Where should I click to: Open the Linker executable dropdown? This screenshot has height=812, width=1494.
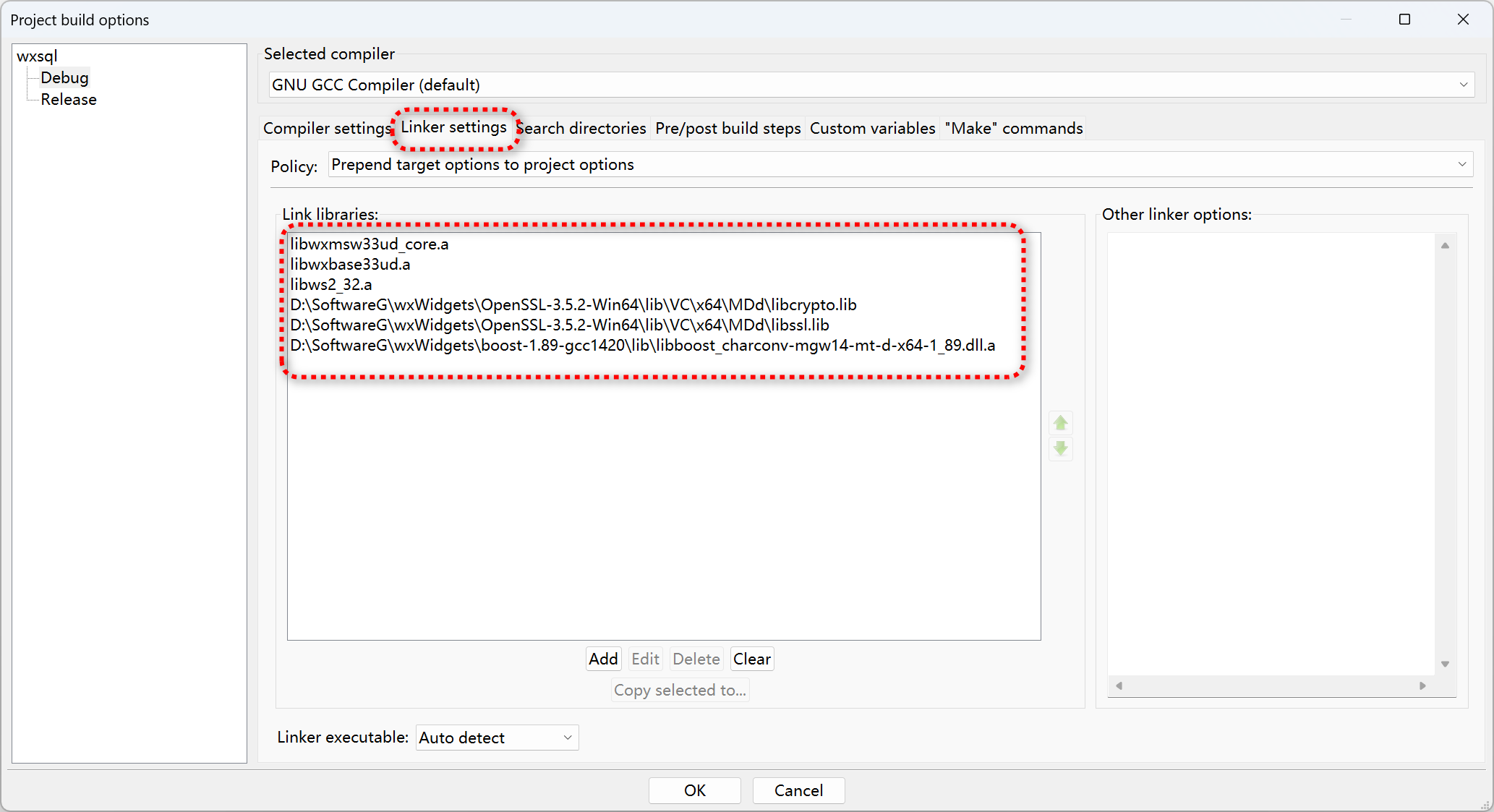coord(497,738)
